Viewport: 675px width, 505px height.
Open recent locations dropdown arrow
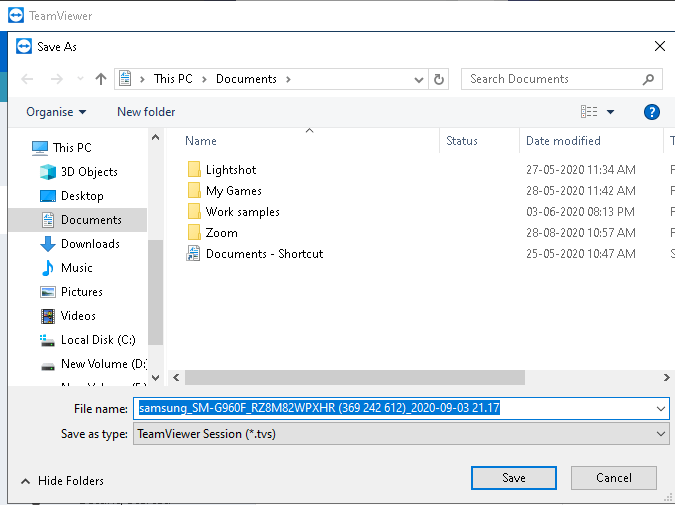tap(80, 79)
